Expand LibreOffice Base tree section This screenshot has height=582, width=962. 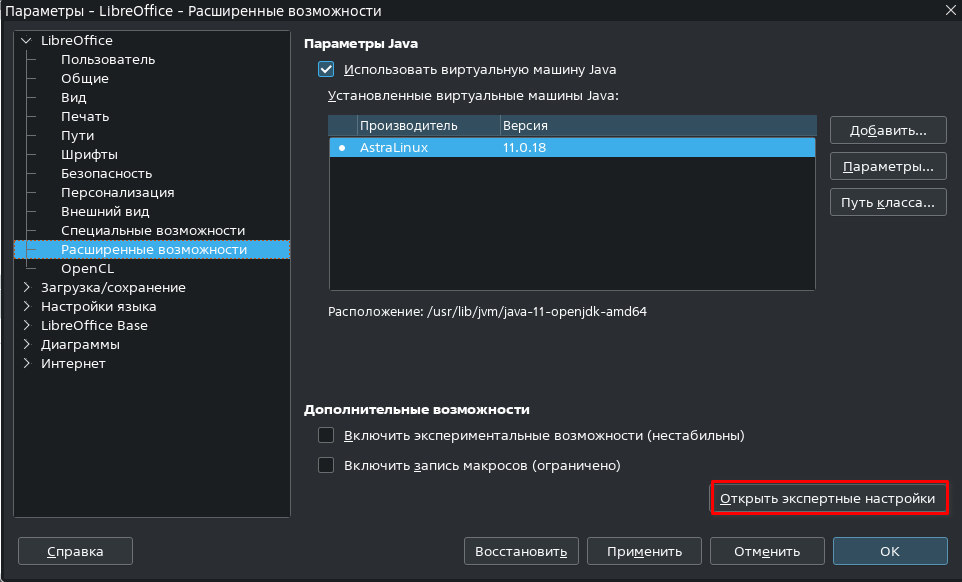26,326
